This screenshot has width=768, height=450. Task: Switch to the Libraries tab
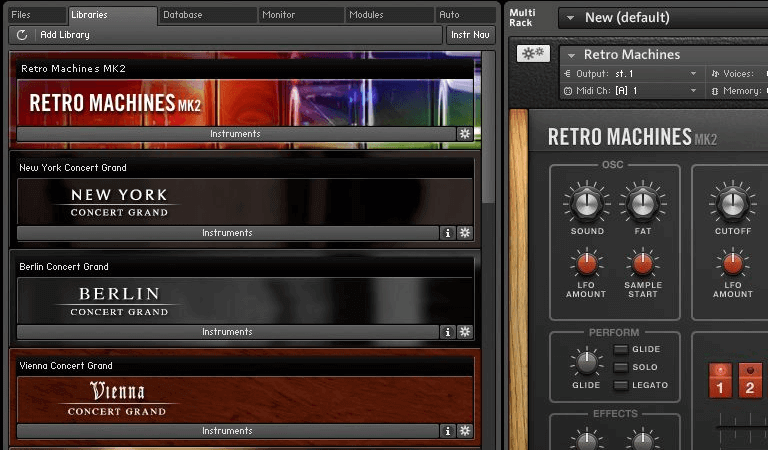pyautogui.click(x=113, y=15)
